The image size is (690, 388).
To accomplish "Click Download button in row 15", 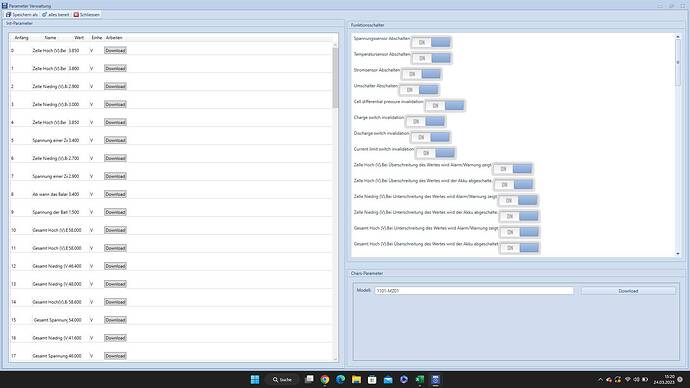I will (115, 320).
